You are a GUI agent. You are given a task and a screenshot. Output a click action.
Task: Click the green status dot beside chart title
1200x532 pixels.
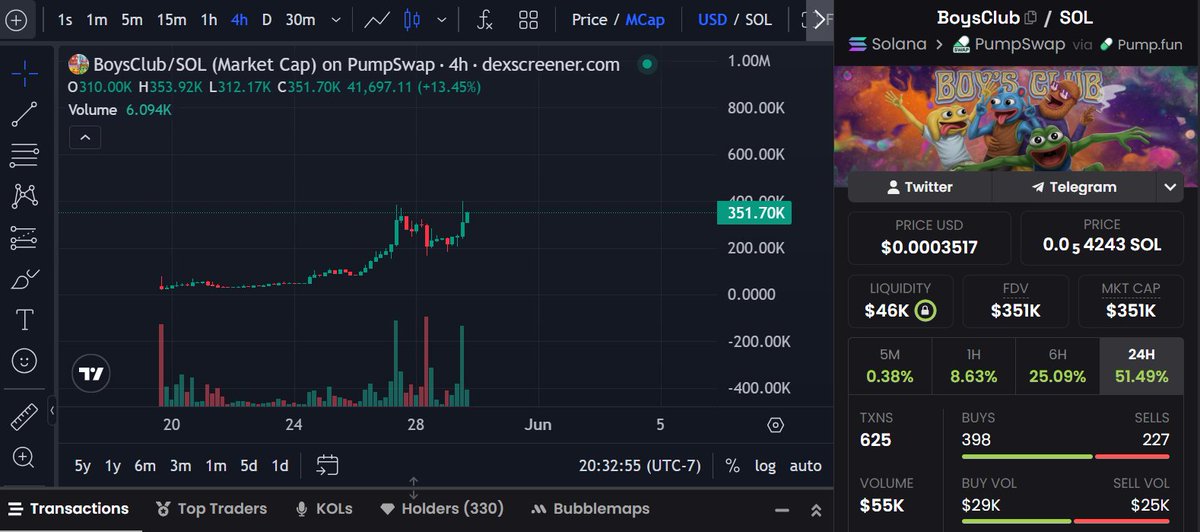coord(647,65)
